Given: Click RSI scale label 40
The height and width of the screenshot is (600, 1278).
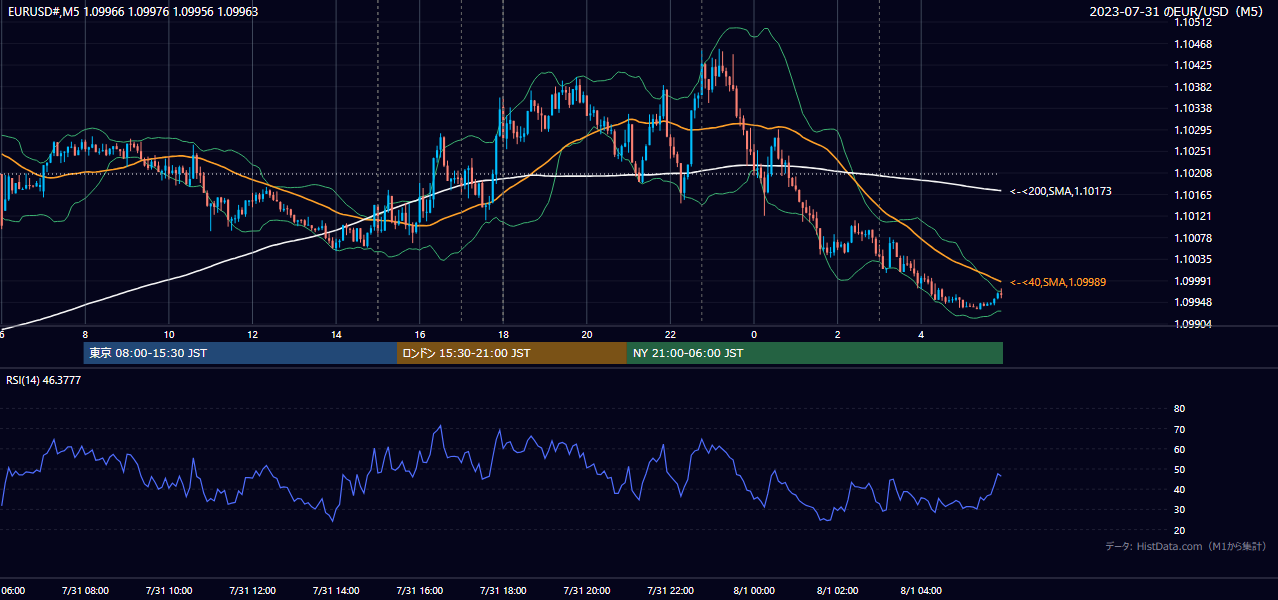Looking at the screenshot, I should click(x=1179, y=490).
